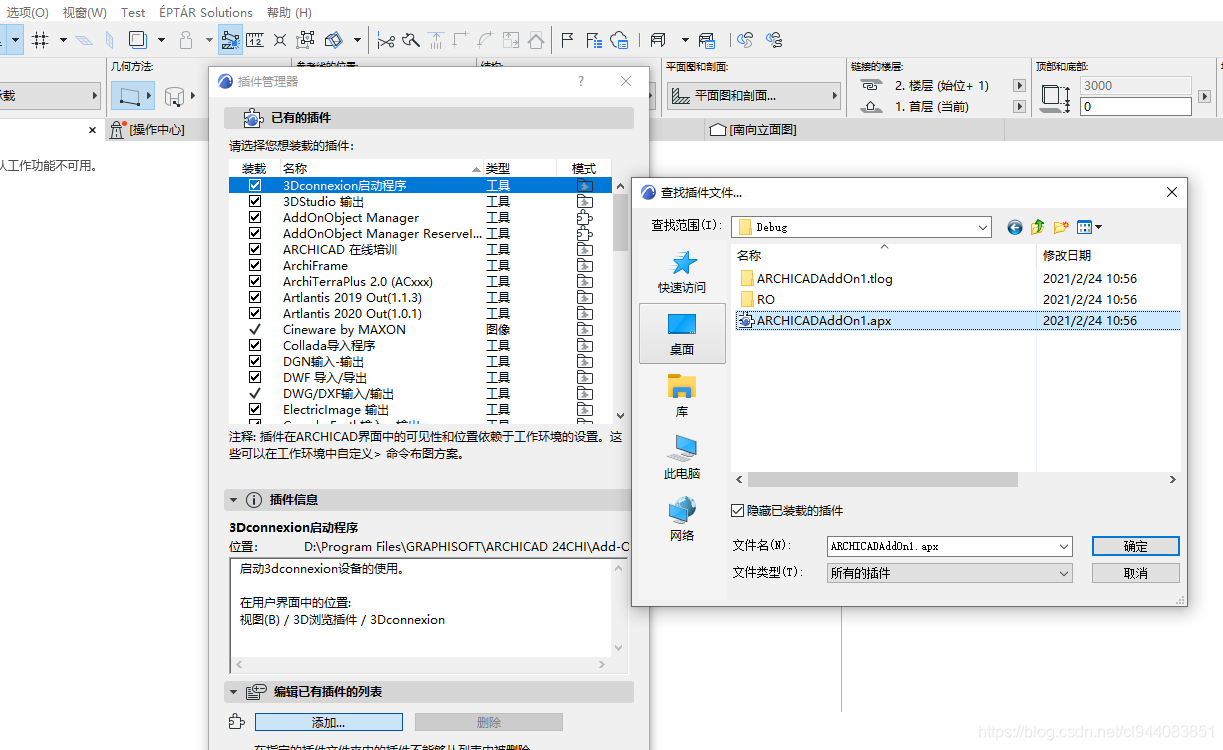Viewport: 1223px width, 750px height.
Task: Open the 视窗(W) menu
Action: pos(84,12)
